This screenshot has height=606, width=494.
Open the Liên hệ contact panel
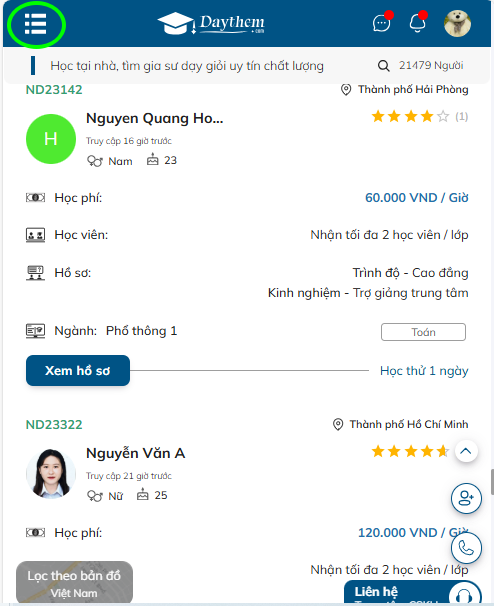click(x=412, y=592)
